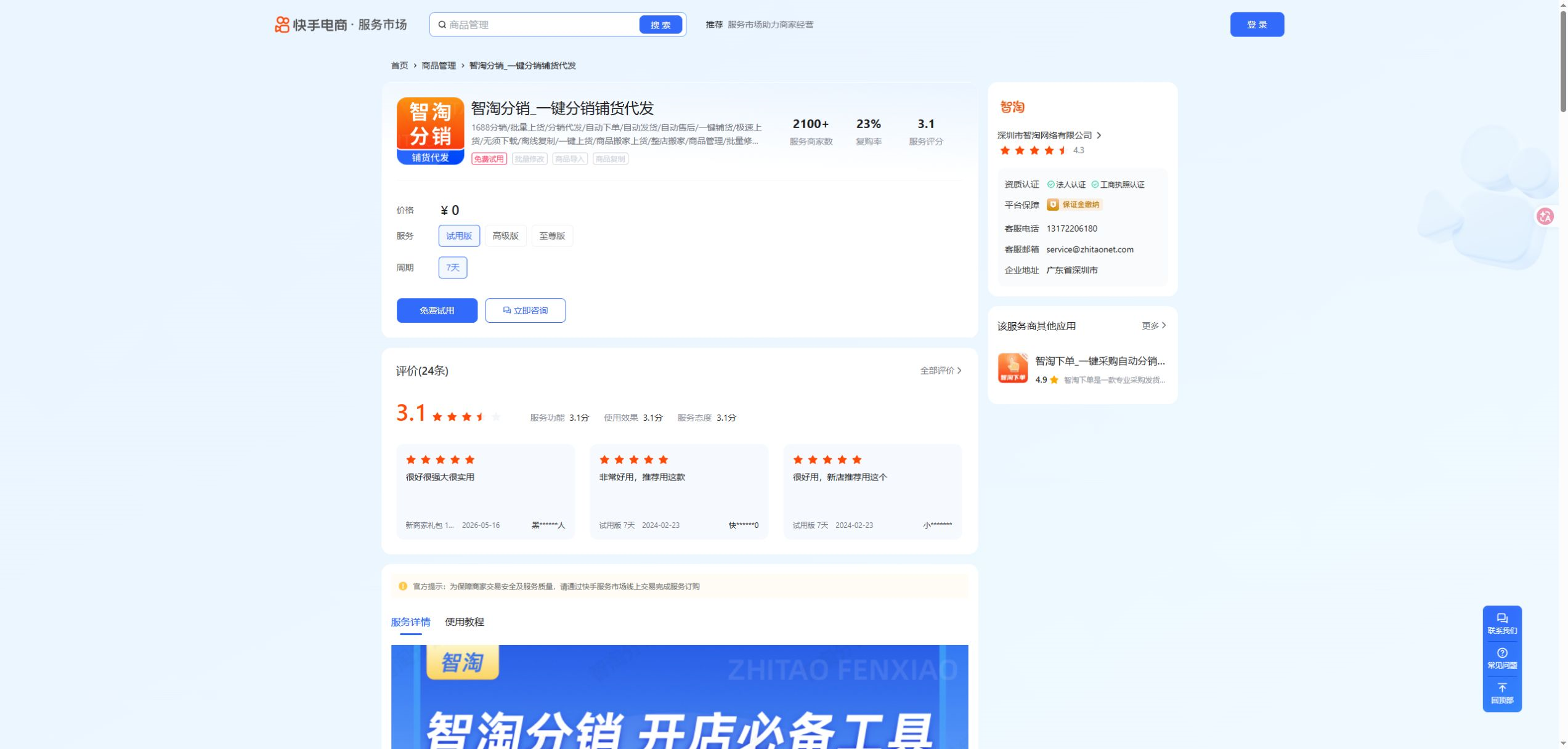Click the 很好很强大很实用 review card
The height and width of the screenshot is (749, 1568).
point(485,492)
